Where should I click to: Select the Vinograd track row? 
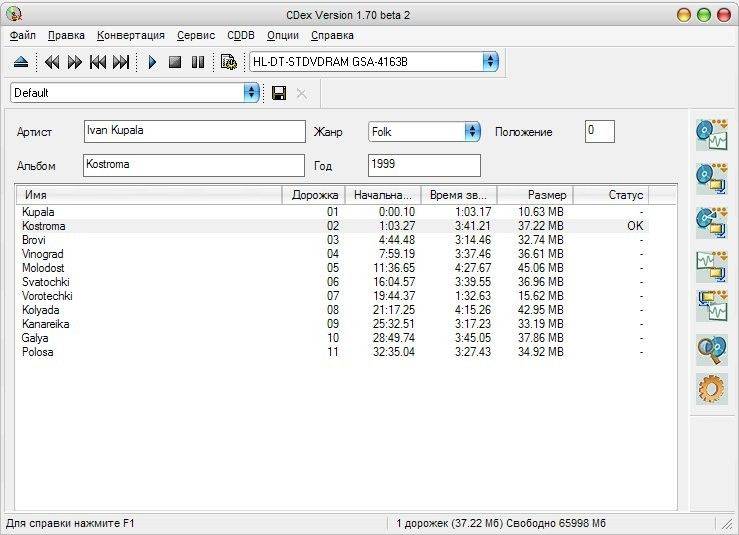(333, 254)
